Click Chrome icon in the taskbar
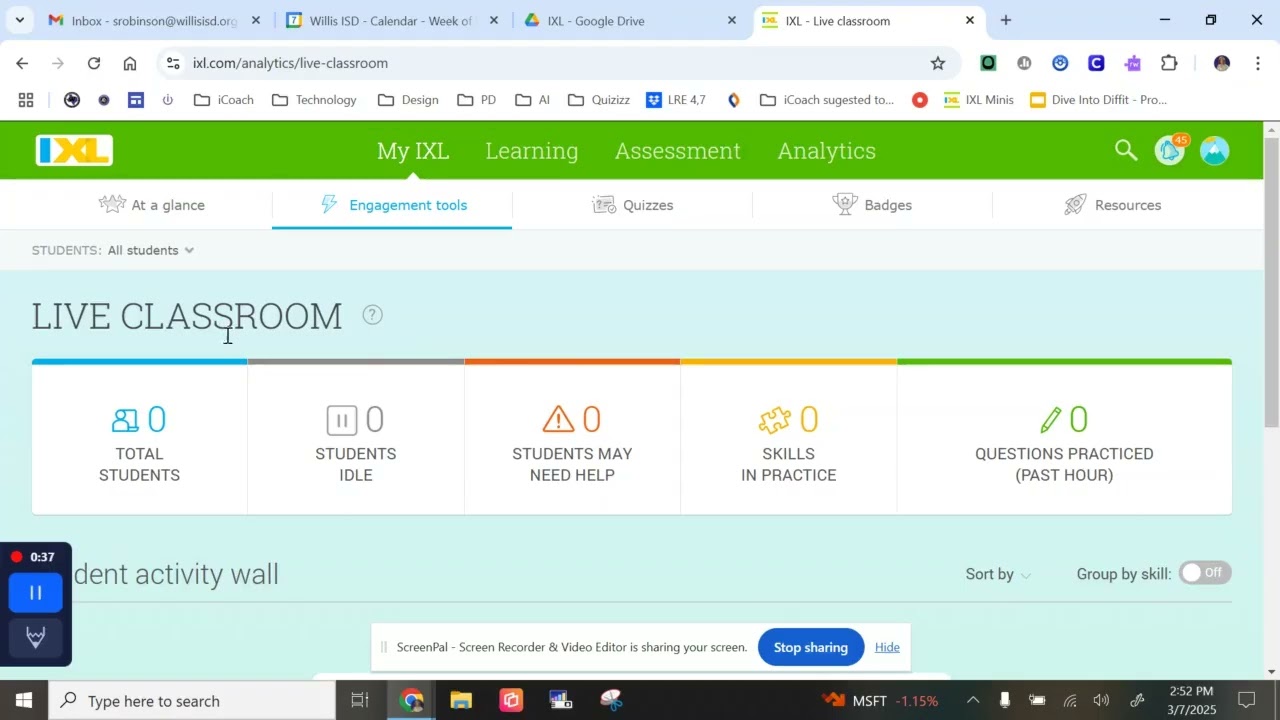 (x=411, y=700)
